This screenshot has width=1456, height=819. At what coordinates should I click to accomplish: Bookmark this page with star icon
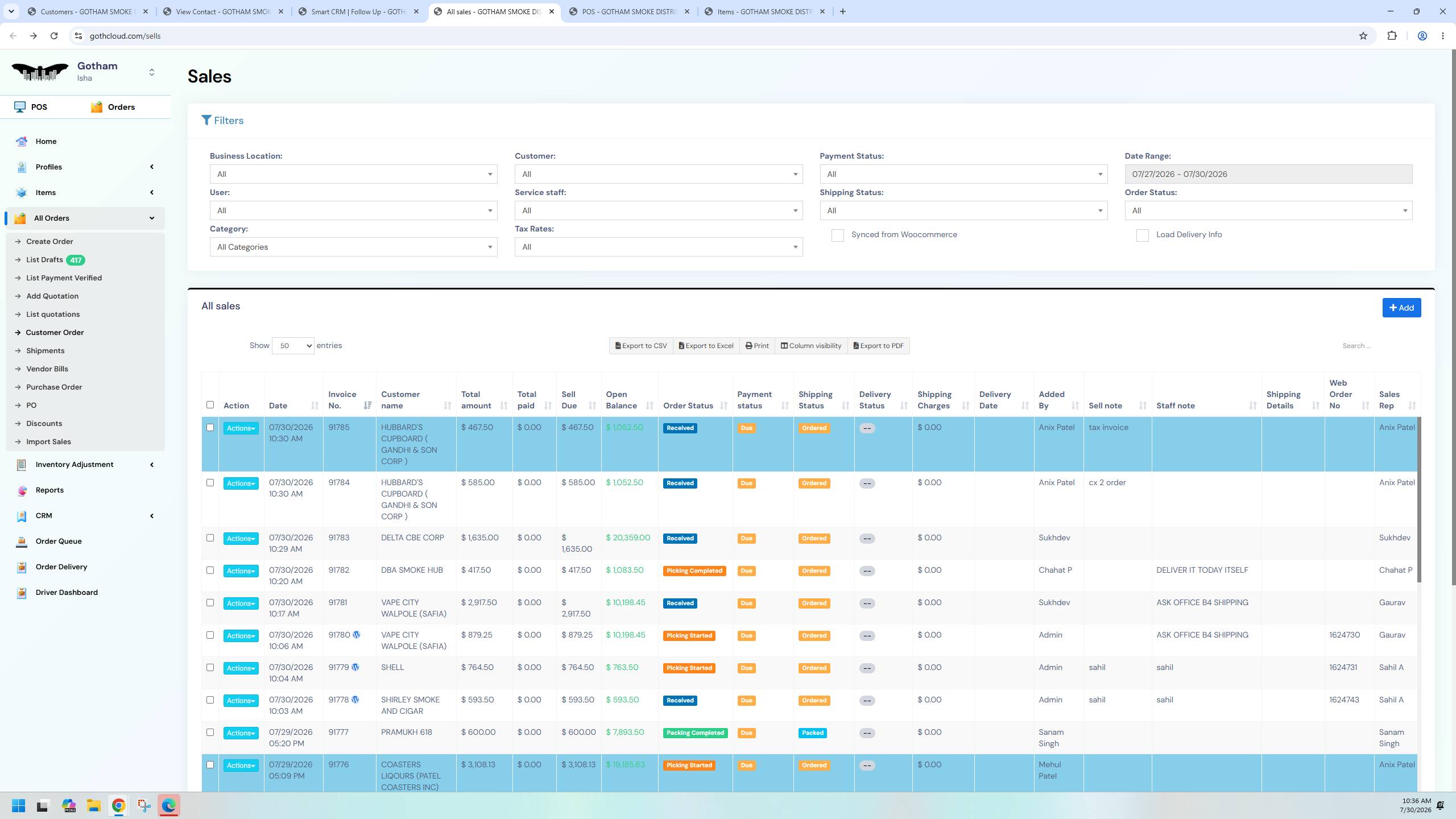coord(1363,36)
